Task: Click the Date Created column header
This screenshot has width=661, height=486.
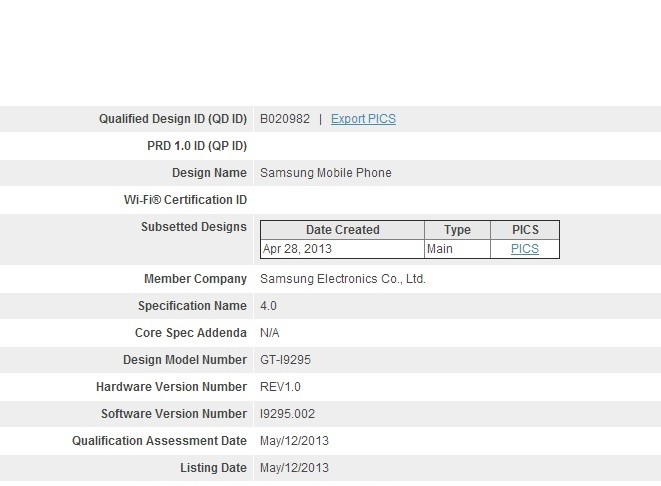Action: pos(342,230)
